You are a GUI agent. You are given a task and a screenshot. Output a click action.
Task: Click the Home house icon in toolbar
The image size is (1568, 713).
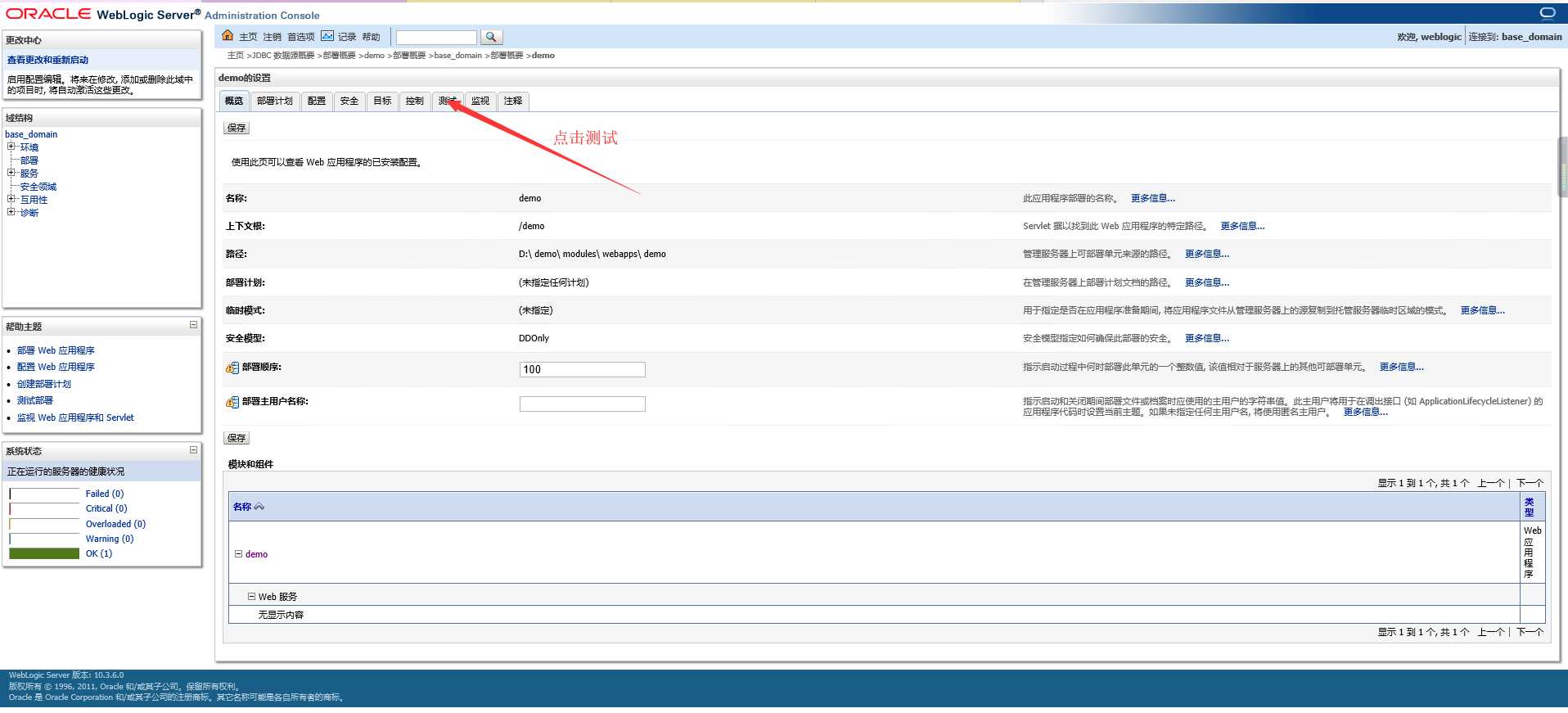(x=228, y=35)
